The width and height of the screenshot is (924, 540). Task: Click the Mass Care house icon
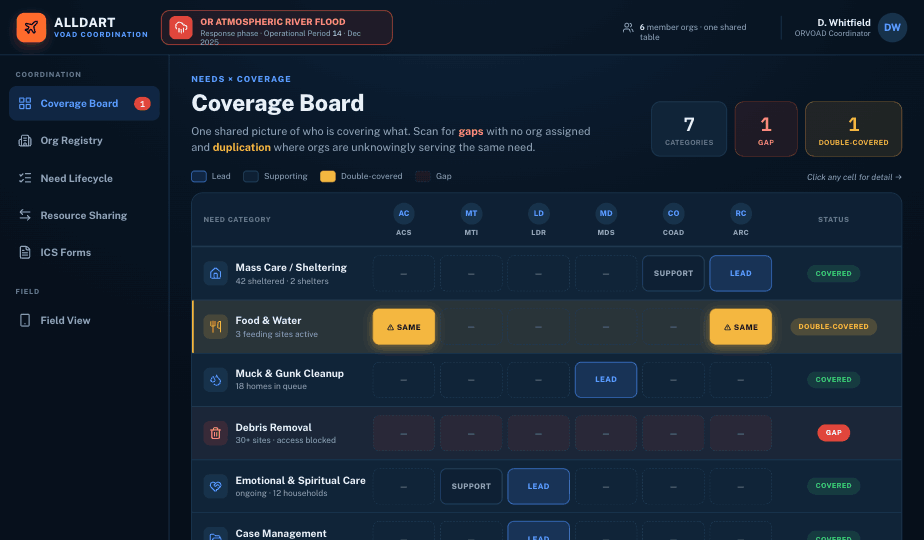tap(216, 274)
